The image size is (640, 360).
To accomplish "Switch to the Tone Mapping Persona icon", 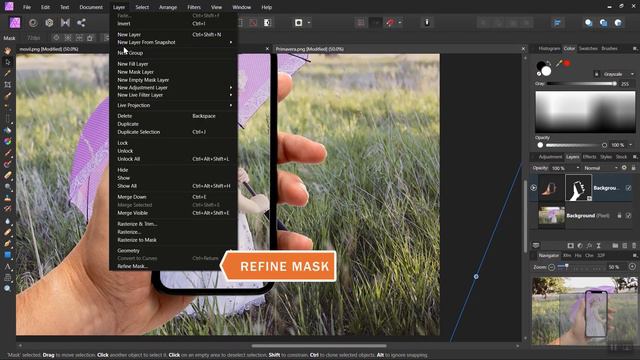I will [65, 23].
